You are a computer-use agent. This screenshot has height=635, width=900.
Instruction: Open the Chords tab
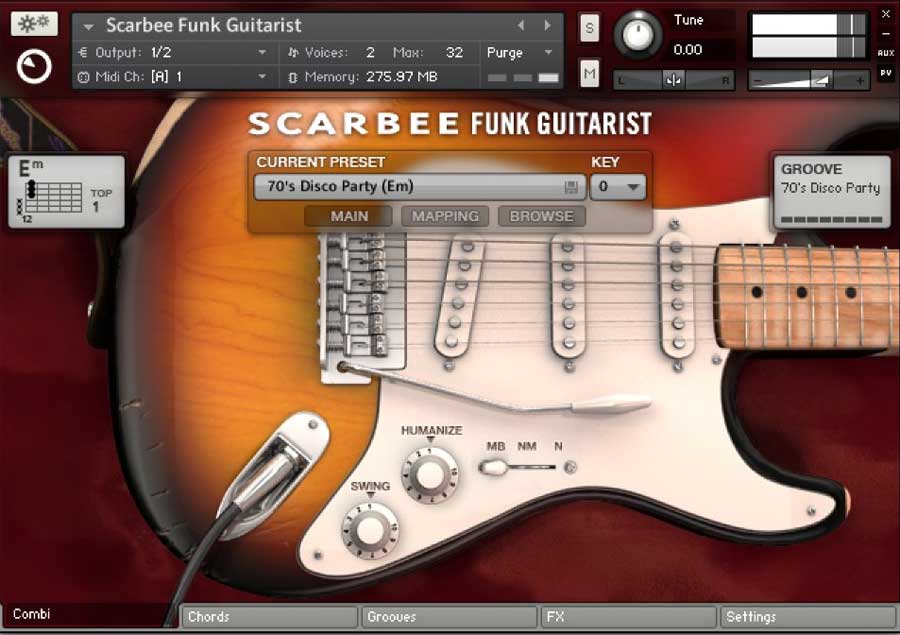(269, 617)
